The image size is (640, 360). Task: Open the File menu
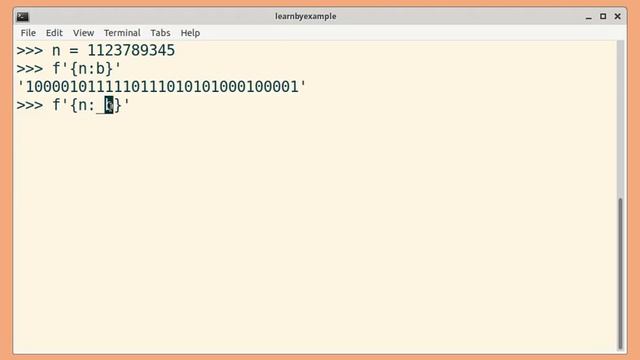pos(28,33)
